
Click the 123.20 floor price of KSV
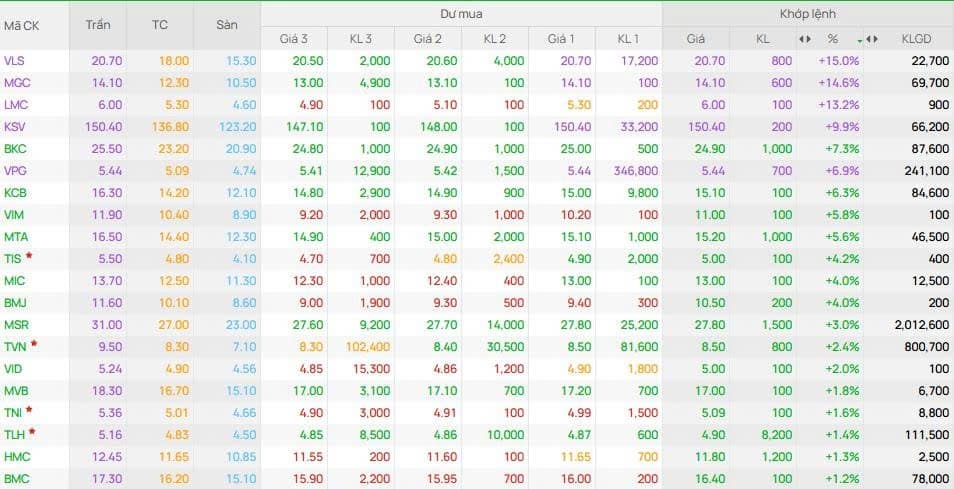pyautogui.click(x=238, y=127)
